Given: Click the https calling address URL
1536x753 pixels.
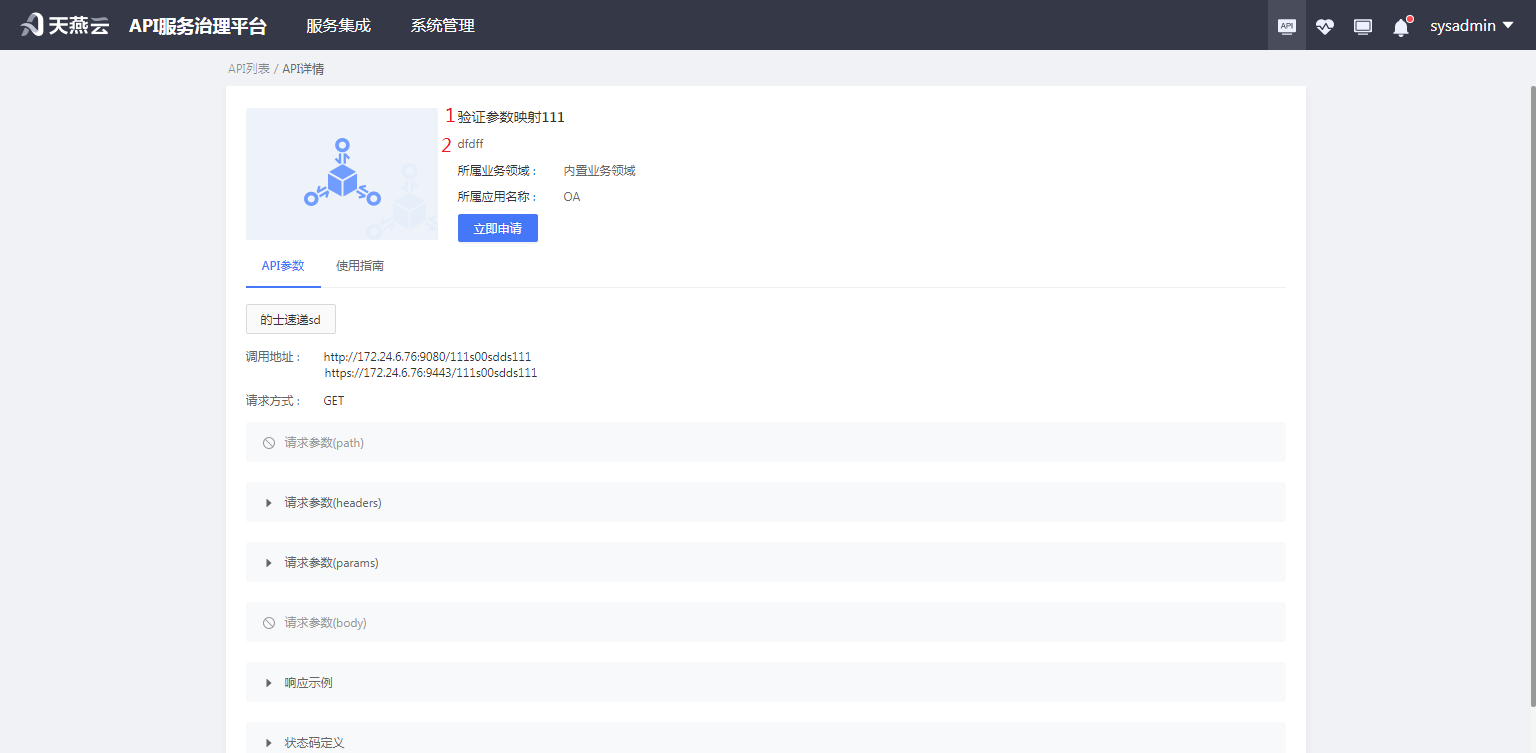Looking at the screenshot, I should click(431, 372).
